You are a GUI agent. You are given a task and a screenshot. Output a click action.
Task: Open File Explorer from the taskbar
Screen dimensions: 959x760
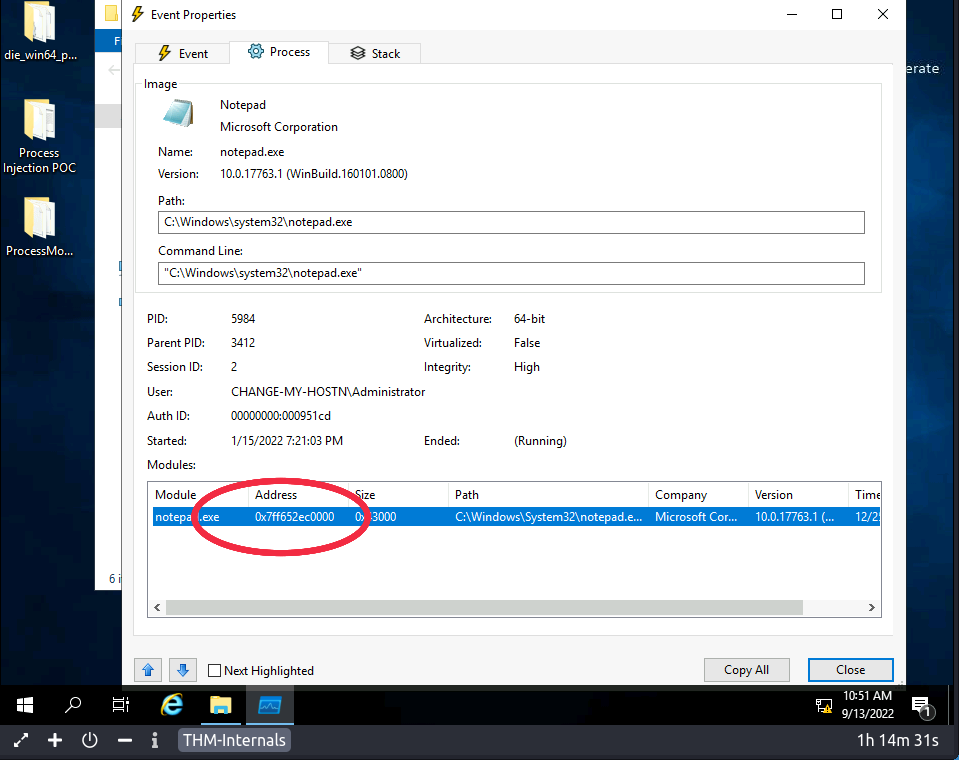pyautogui.click(x=221, y=705)
